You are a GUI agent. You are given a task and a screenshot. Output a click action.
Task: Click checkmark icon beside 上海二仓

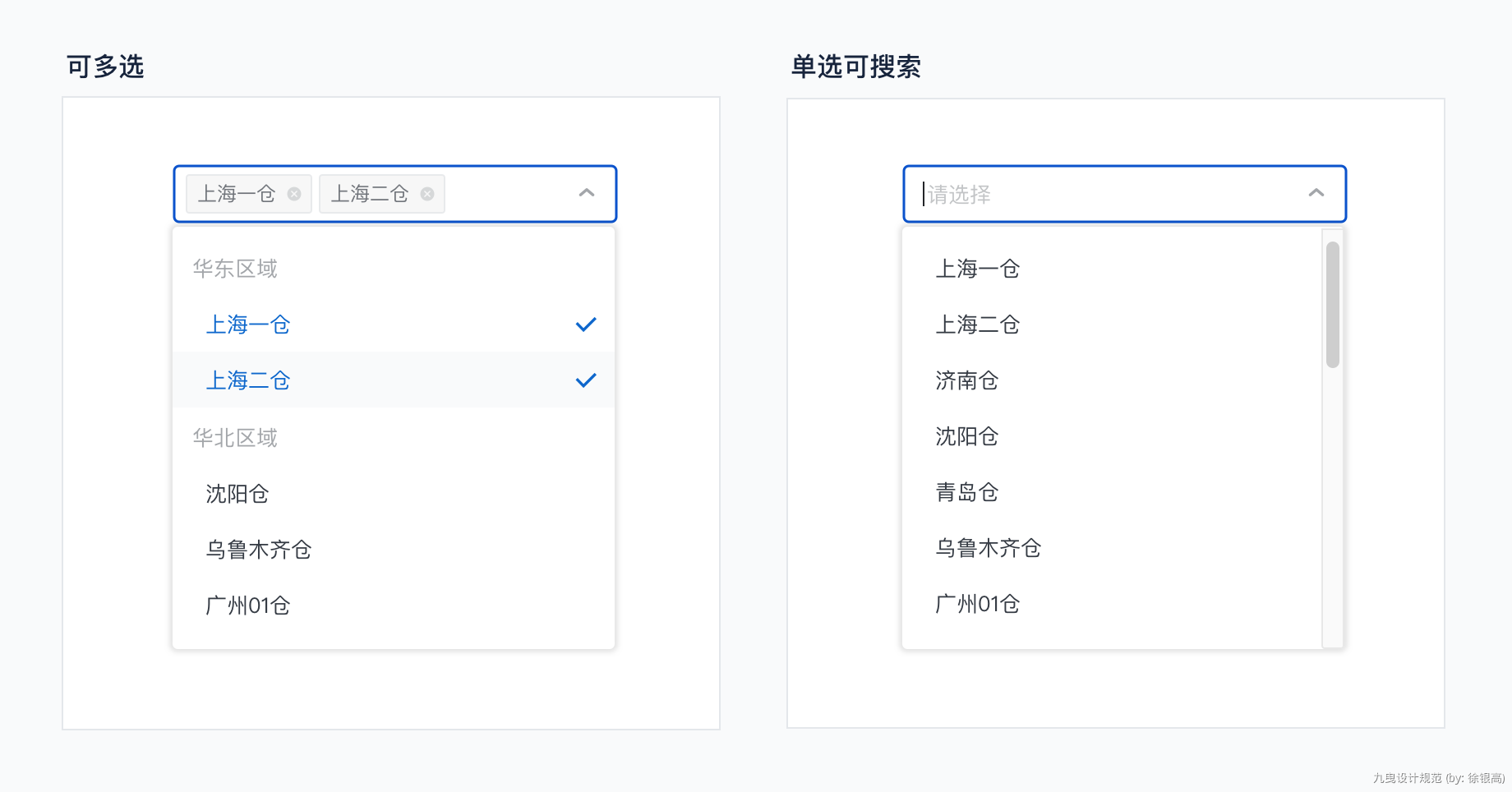pos(586,380)
